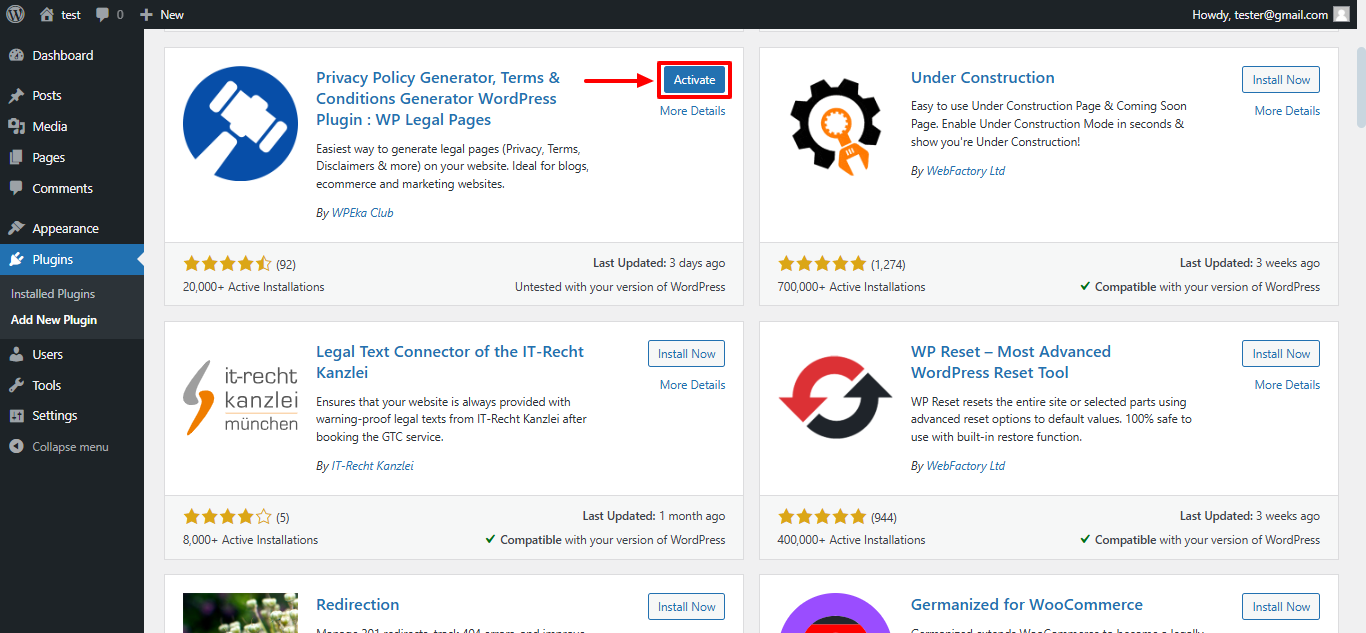
Task: Visit the WPEka Club author link
Action: [x=362, y=212]
